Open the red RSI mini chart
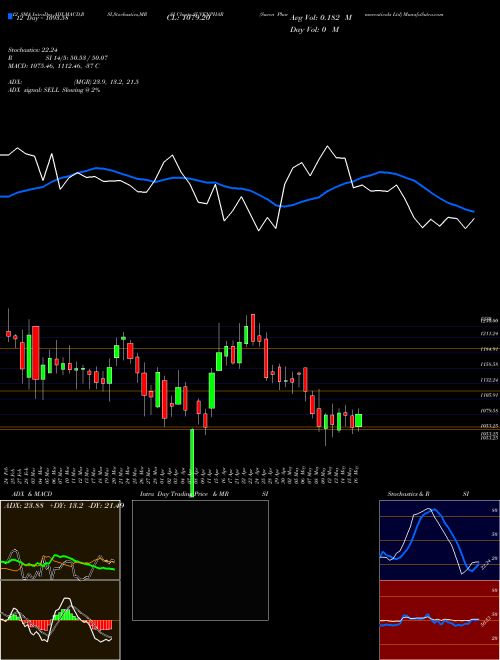 (x=439, y=620)
